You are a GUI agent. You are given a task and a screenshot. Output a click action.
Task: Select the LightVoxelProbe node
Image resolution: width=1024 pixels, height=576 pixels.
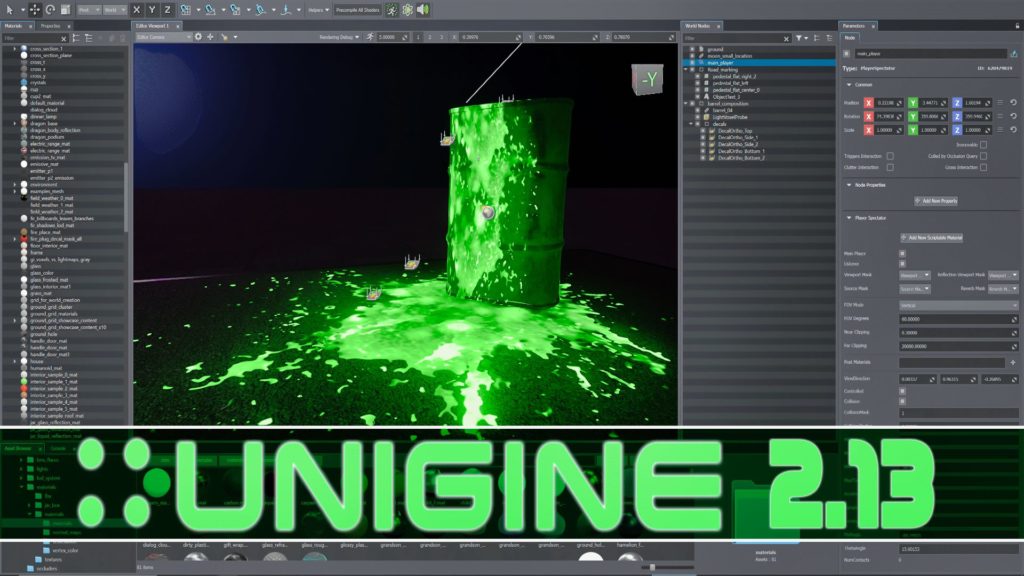point(729,117)
